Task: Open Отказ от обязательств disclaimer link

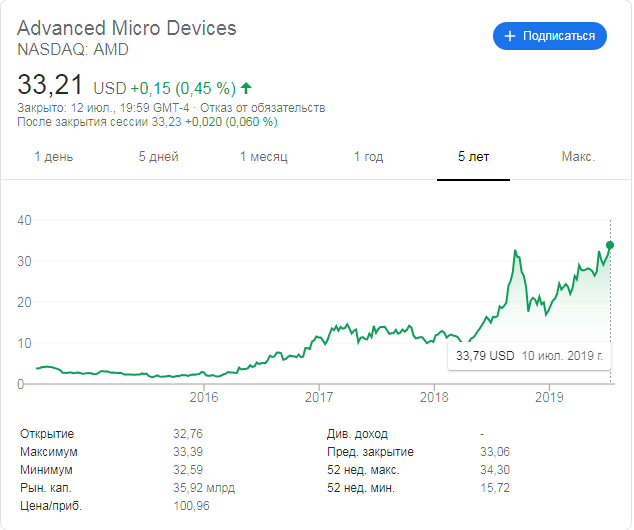Action: click(266, 108)
